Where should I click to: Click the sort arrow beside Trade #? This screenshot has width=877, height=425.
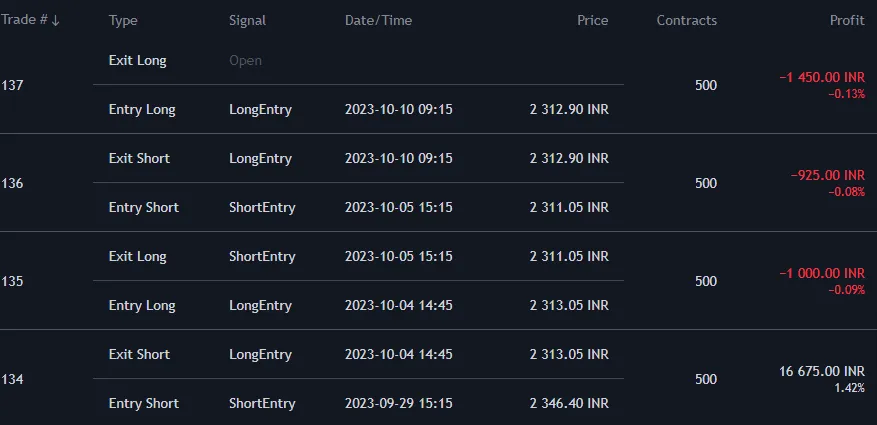[x=55, y=21]
